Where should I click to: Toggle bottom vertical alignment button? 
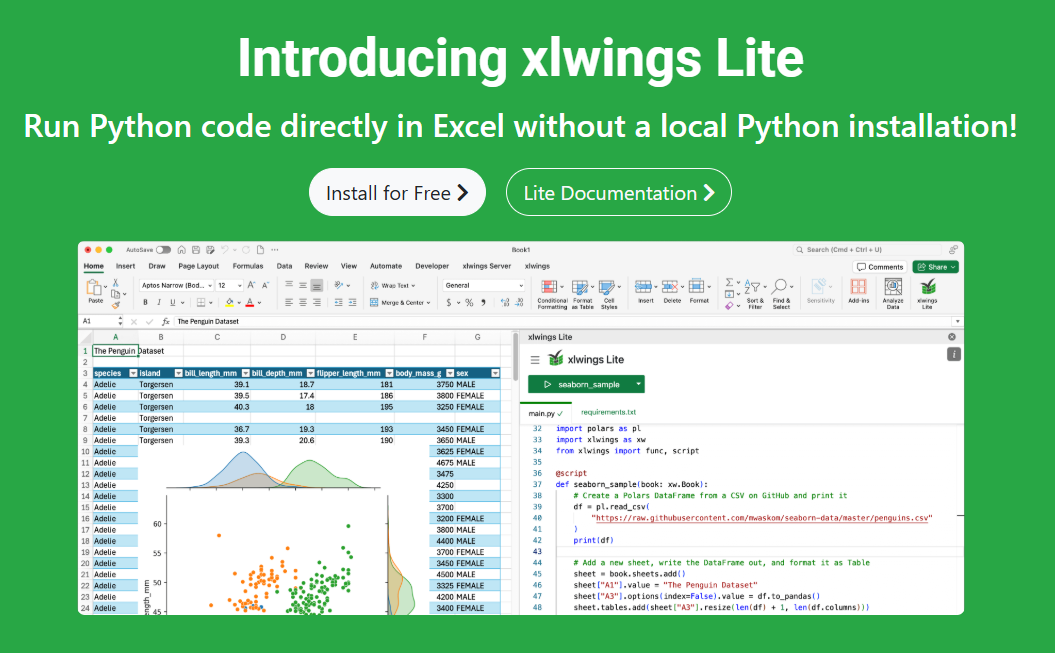(317, 285)
